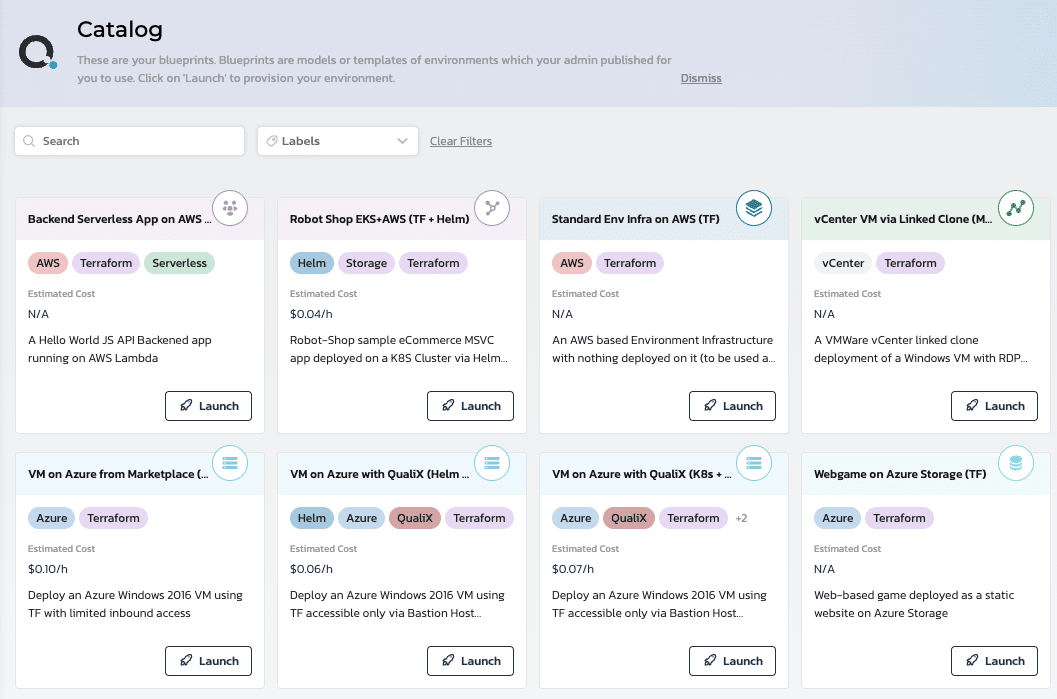Click vCenter label on vCenter VM card
This screenshot has width=1057, height=699.
843,263
